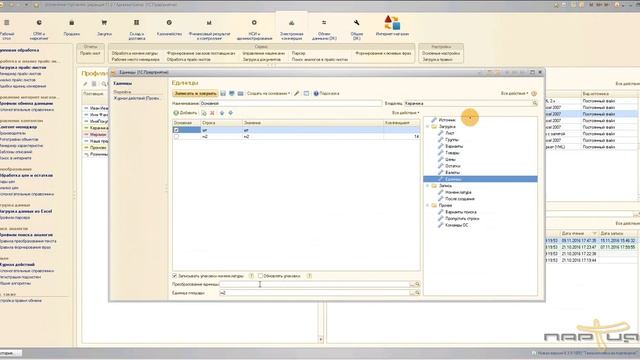Collapse the Прочее tree folder
The height and width of the screenshot is (360, 640).
(x=428, y=205)
